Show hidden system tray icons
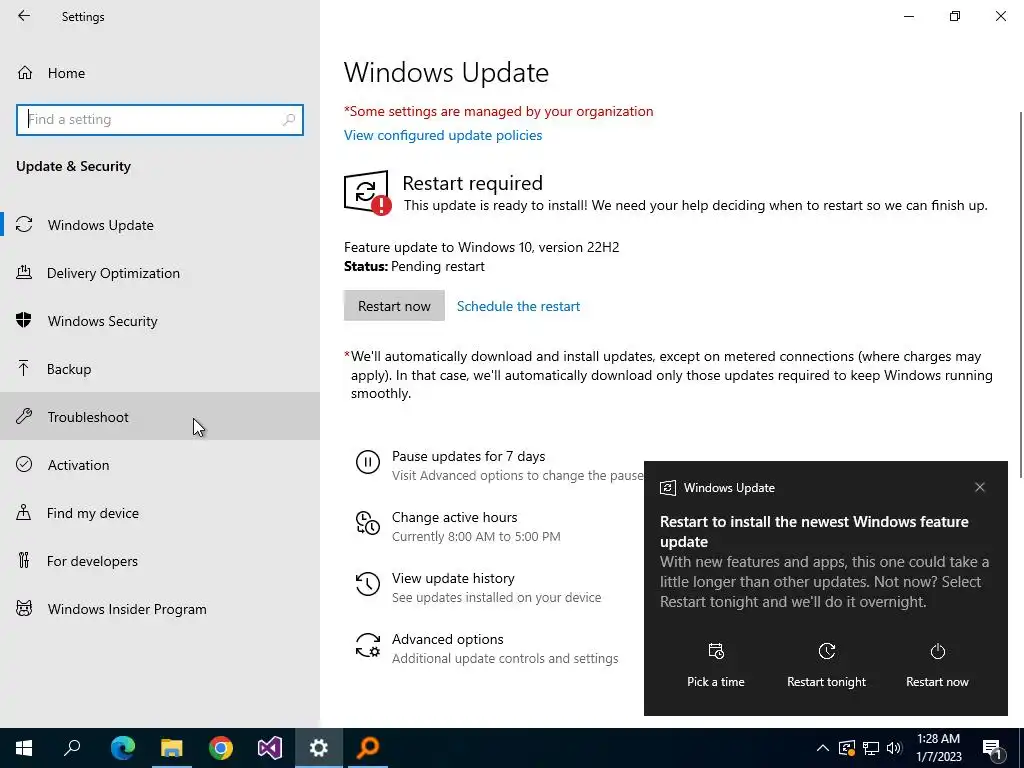Viewport: 1024px width, 768px height. tap(823, 748)
